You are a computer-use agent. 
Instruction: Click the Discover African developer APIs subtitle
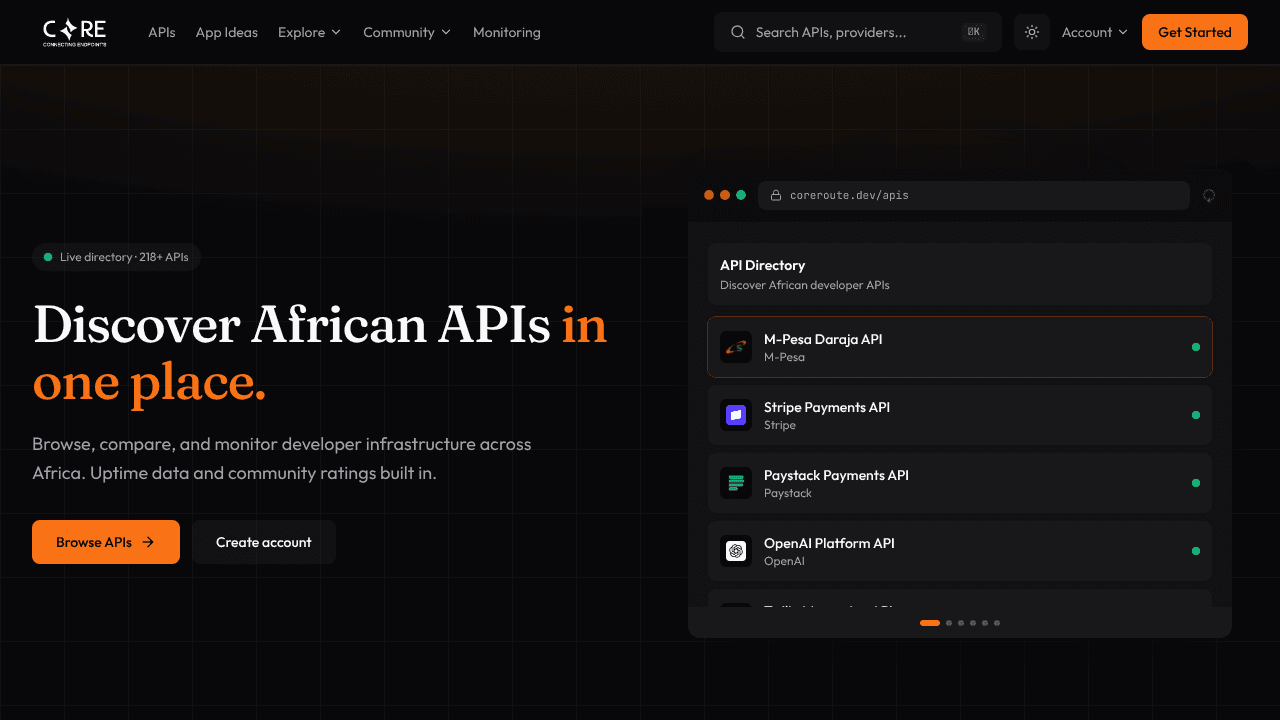click(805, 285)
